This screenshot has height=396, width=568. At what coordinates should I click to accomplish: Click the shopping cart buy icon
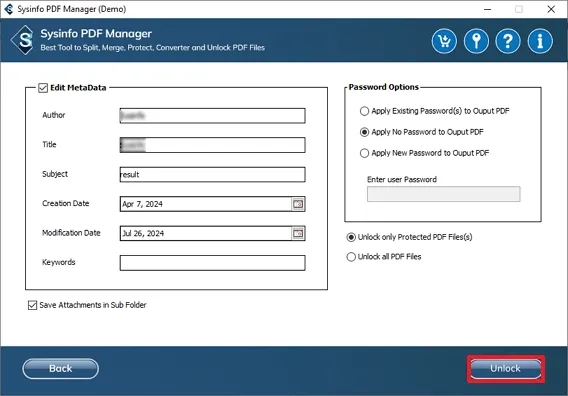(x=444, y=41)
